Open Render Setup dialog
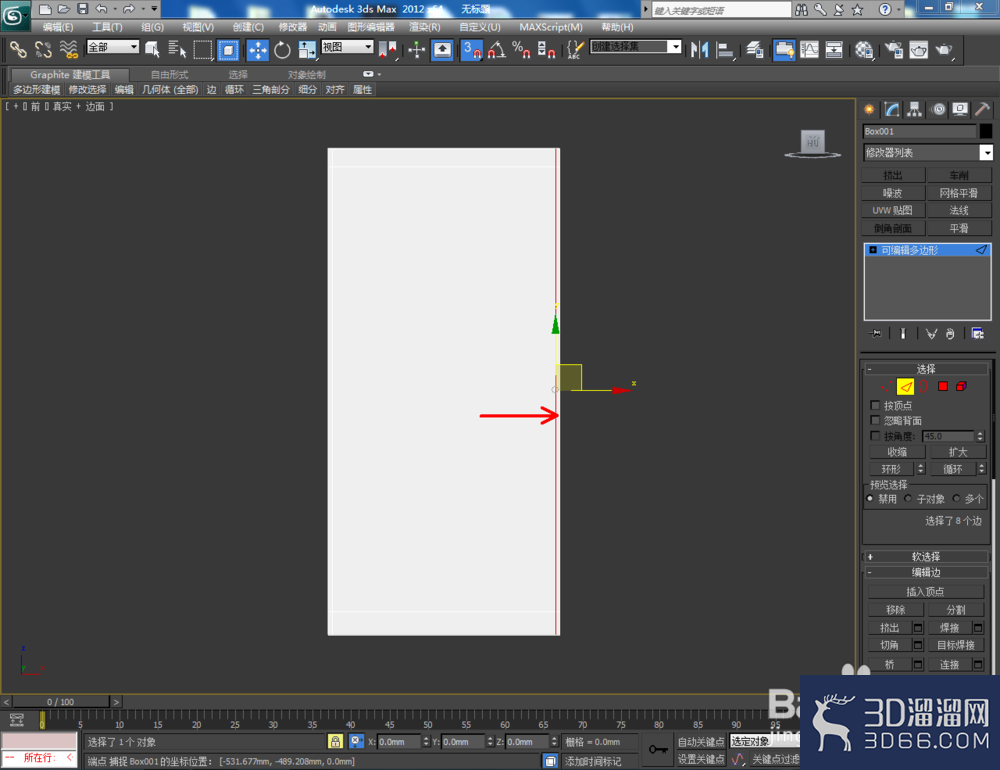Viewport: 1000px width, 770px height. 893,49
